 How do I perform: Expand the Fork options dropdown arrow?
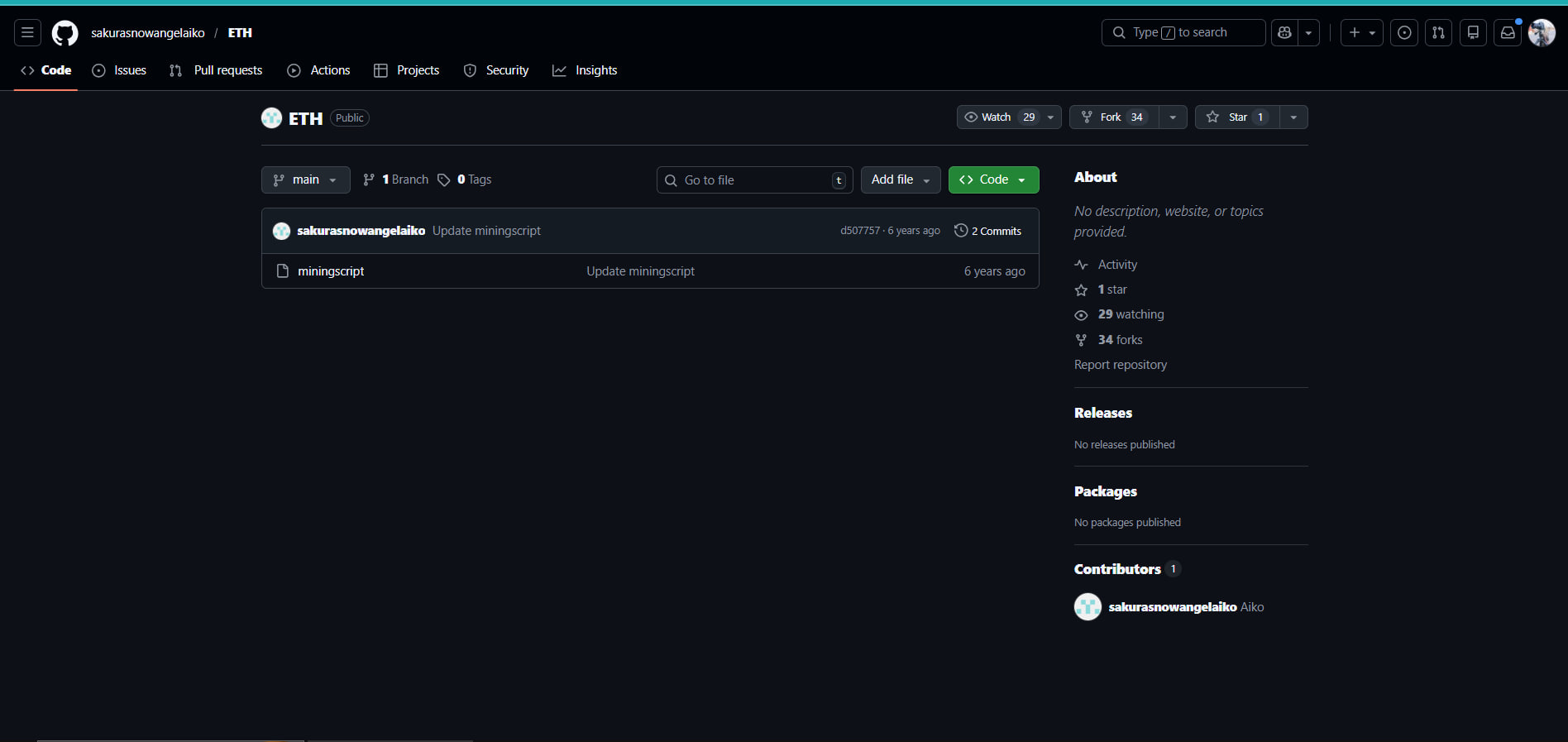[x=1173, y=117]
